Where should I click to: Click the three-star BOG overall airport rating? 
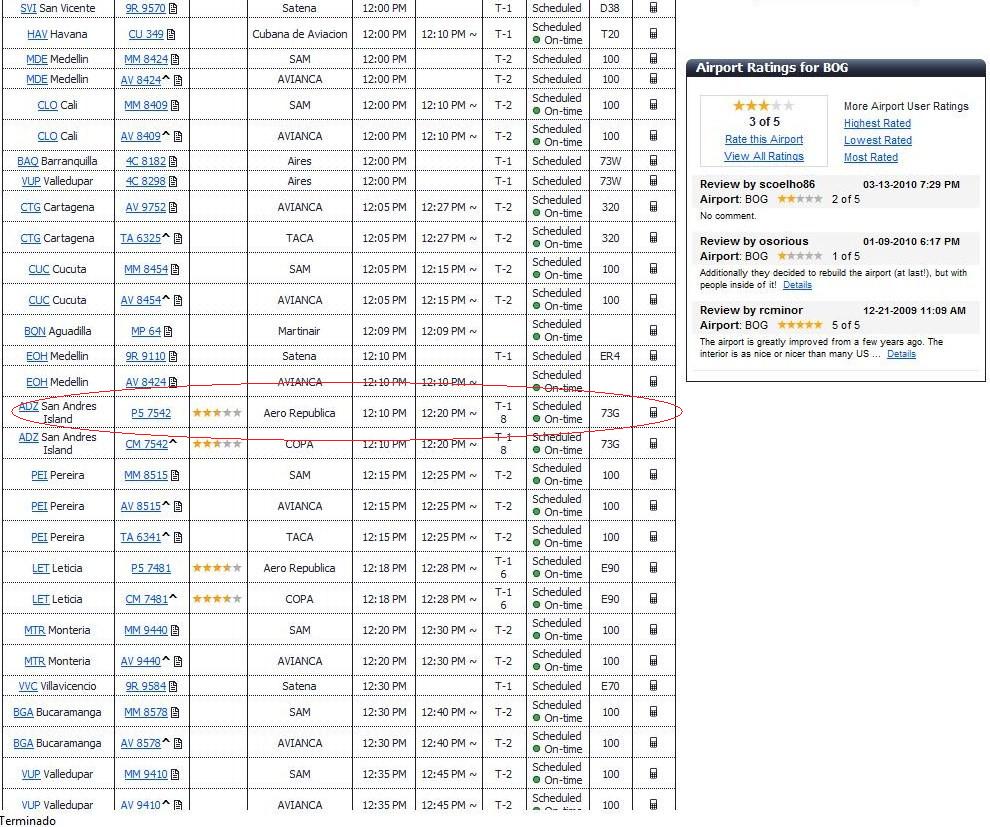pyautogui.click(x=764, y=106)
